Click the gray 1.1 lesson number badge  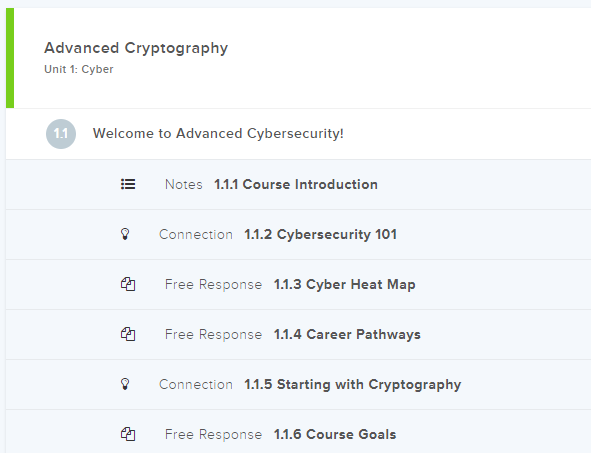coord(61,134)
